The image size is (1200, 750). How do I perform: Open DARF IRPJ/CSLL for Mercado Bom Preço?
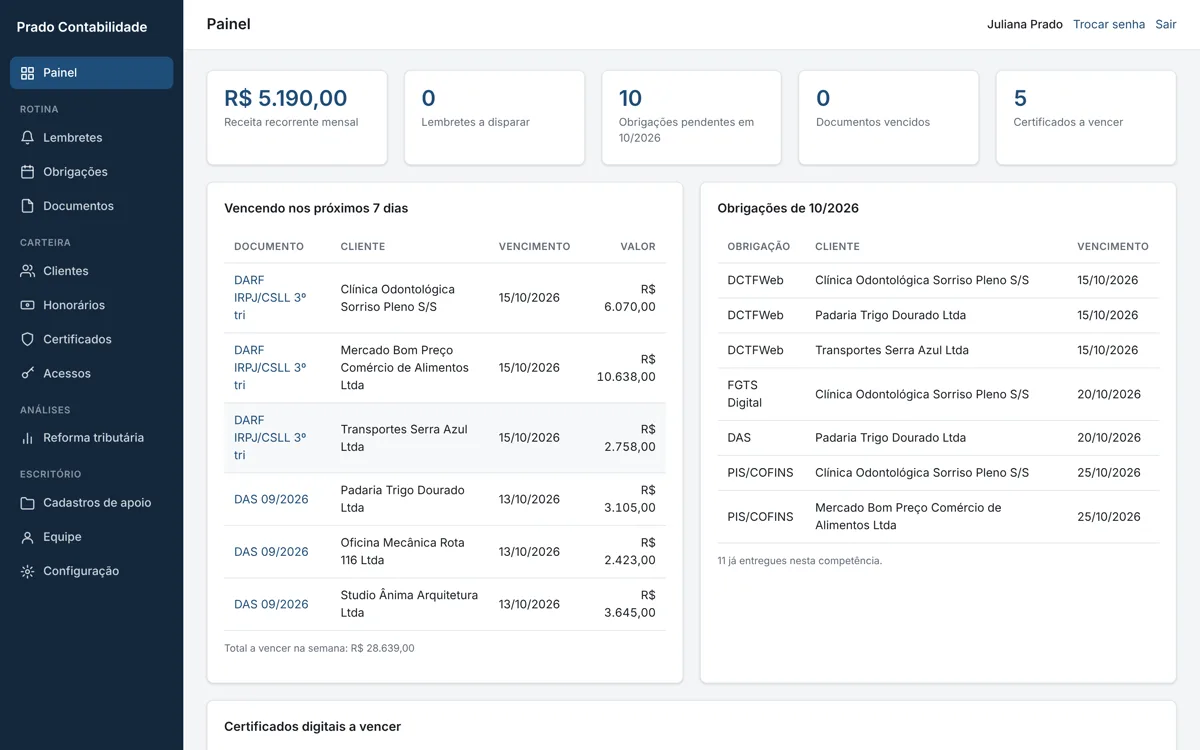(270, 368)
